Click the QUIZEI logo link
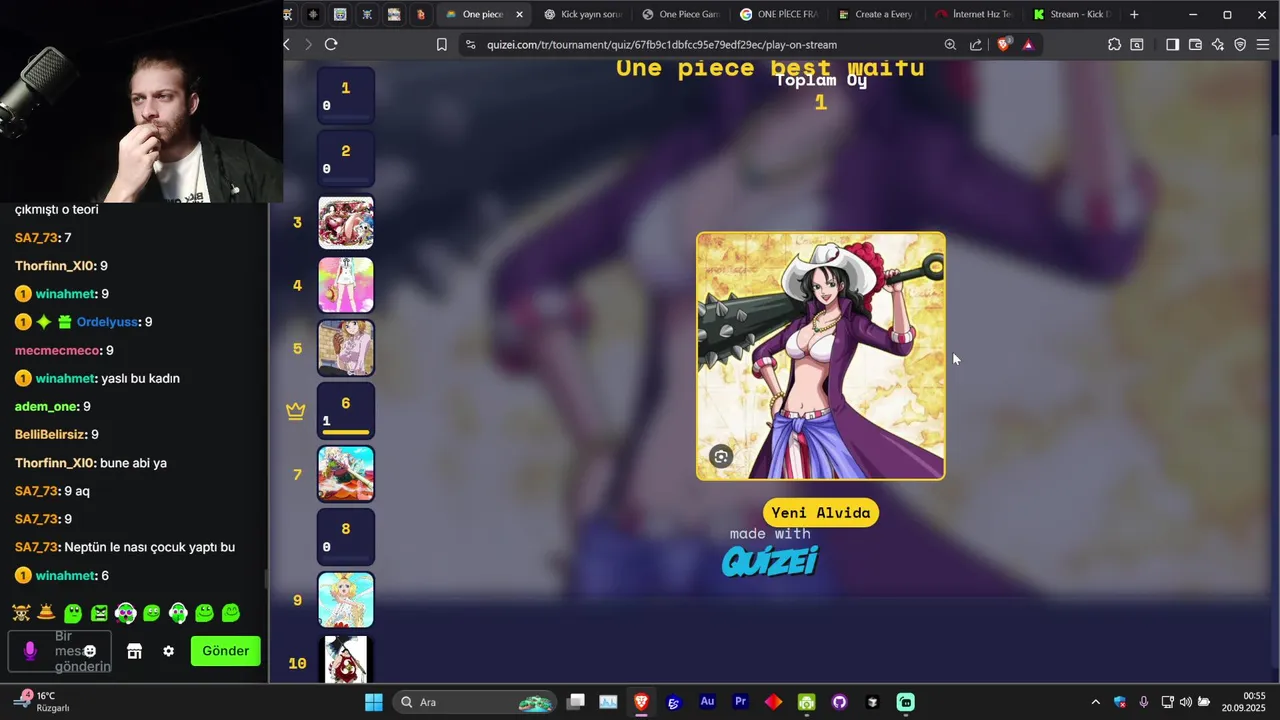This screenshot has height=720, width=1280. [x=770, y=561]
